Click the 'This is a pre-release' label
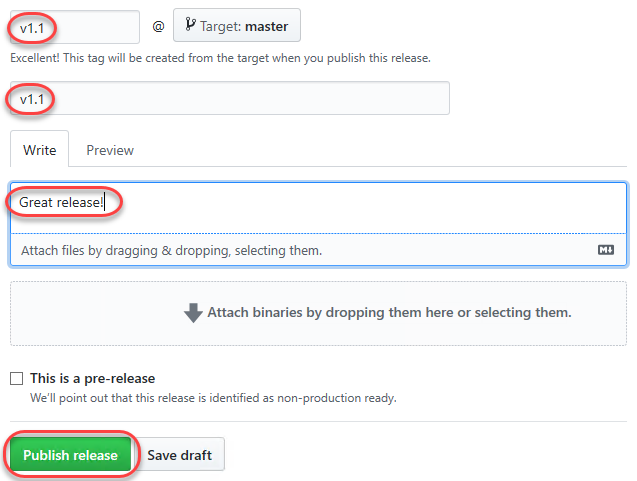The width and height of the screenshot is (637, 481). coord(93,378)
